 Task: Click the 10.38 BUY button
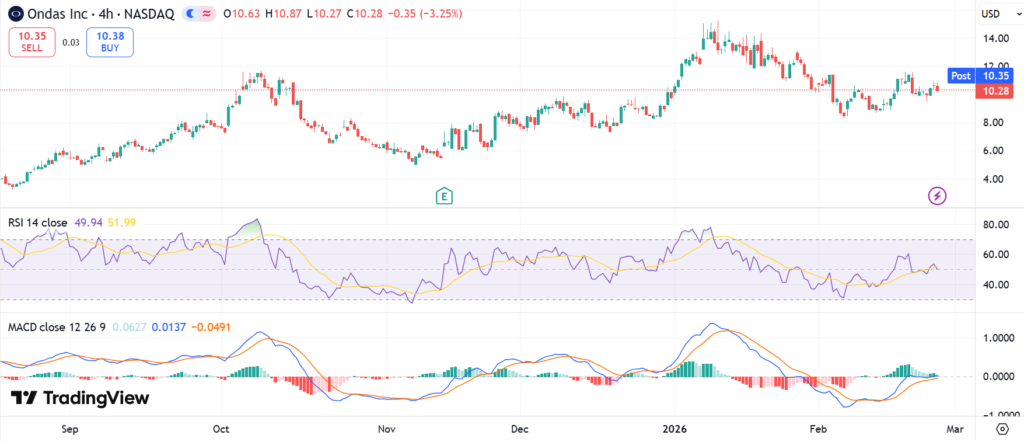point(110,42)
